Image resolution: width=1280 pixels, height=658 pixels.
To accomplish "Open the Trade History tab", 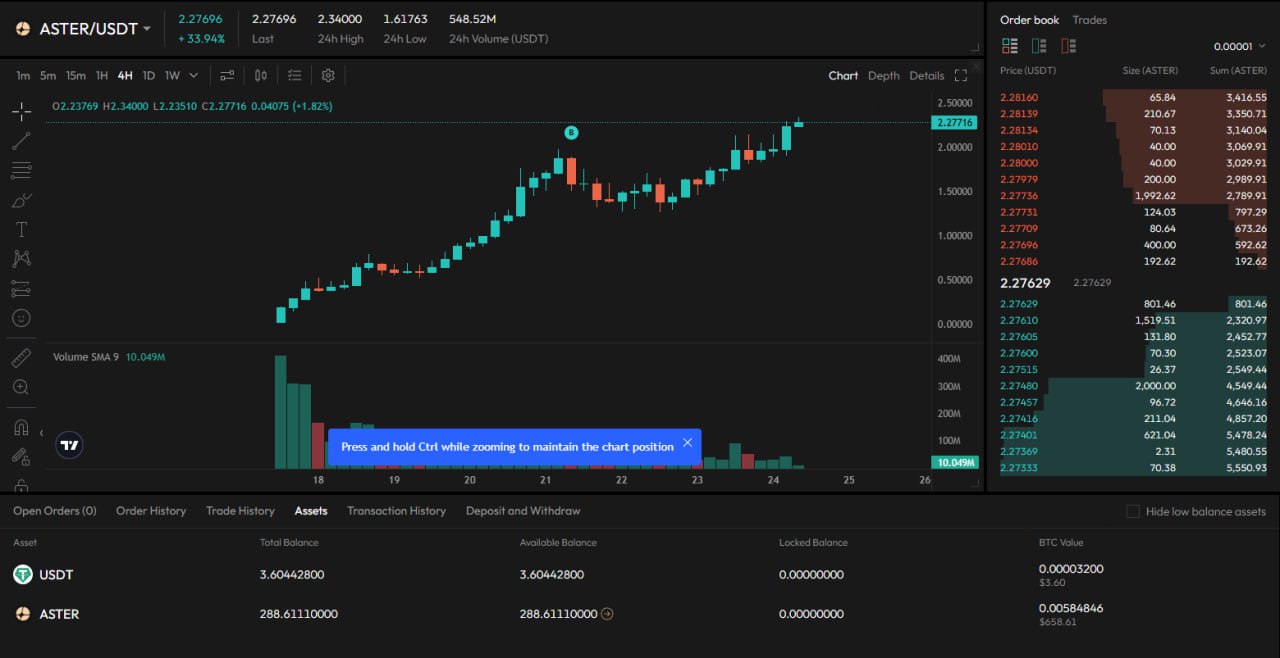I will coord(240,511).
